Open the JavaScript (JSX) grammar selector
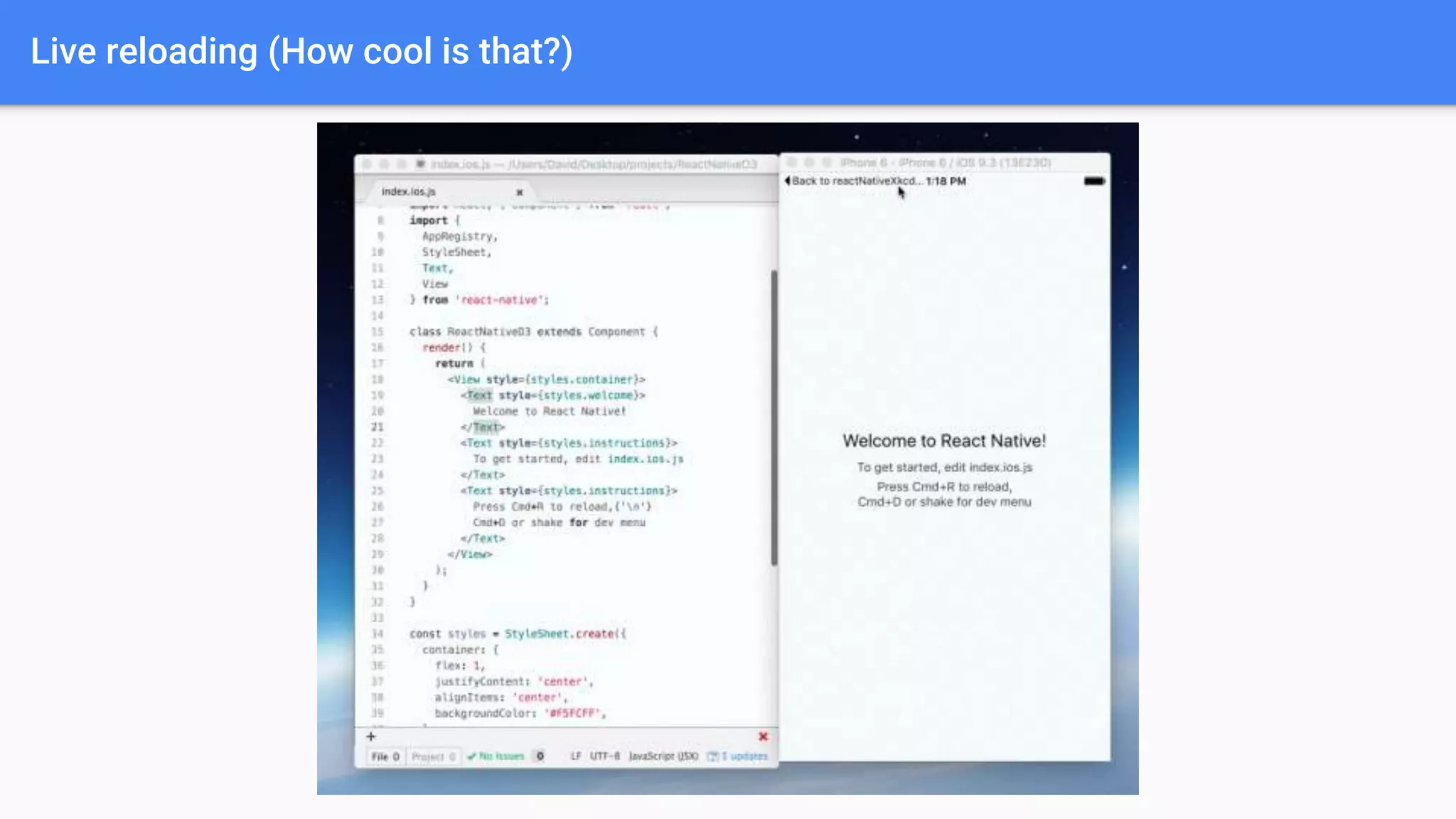Image resolution: width=1456 pixels, height=819 pixels. click(663, 756)
